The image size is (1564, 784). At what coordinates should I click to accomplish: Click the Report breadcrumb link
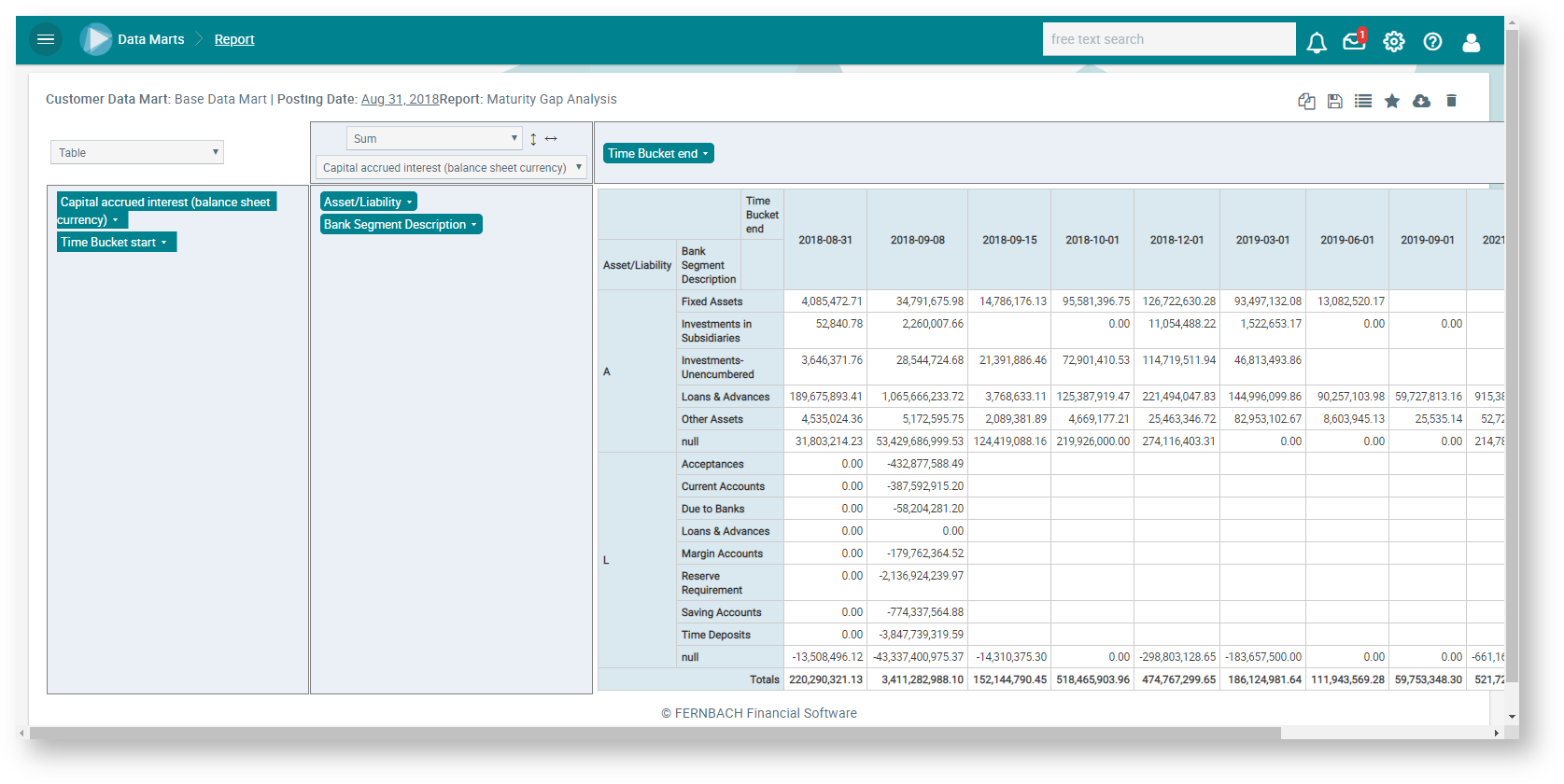(x=234, y=39)
